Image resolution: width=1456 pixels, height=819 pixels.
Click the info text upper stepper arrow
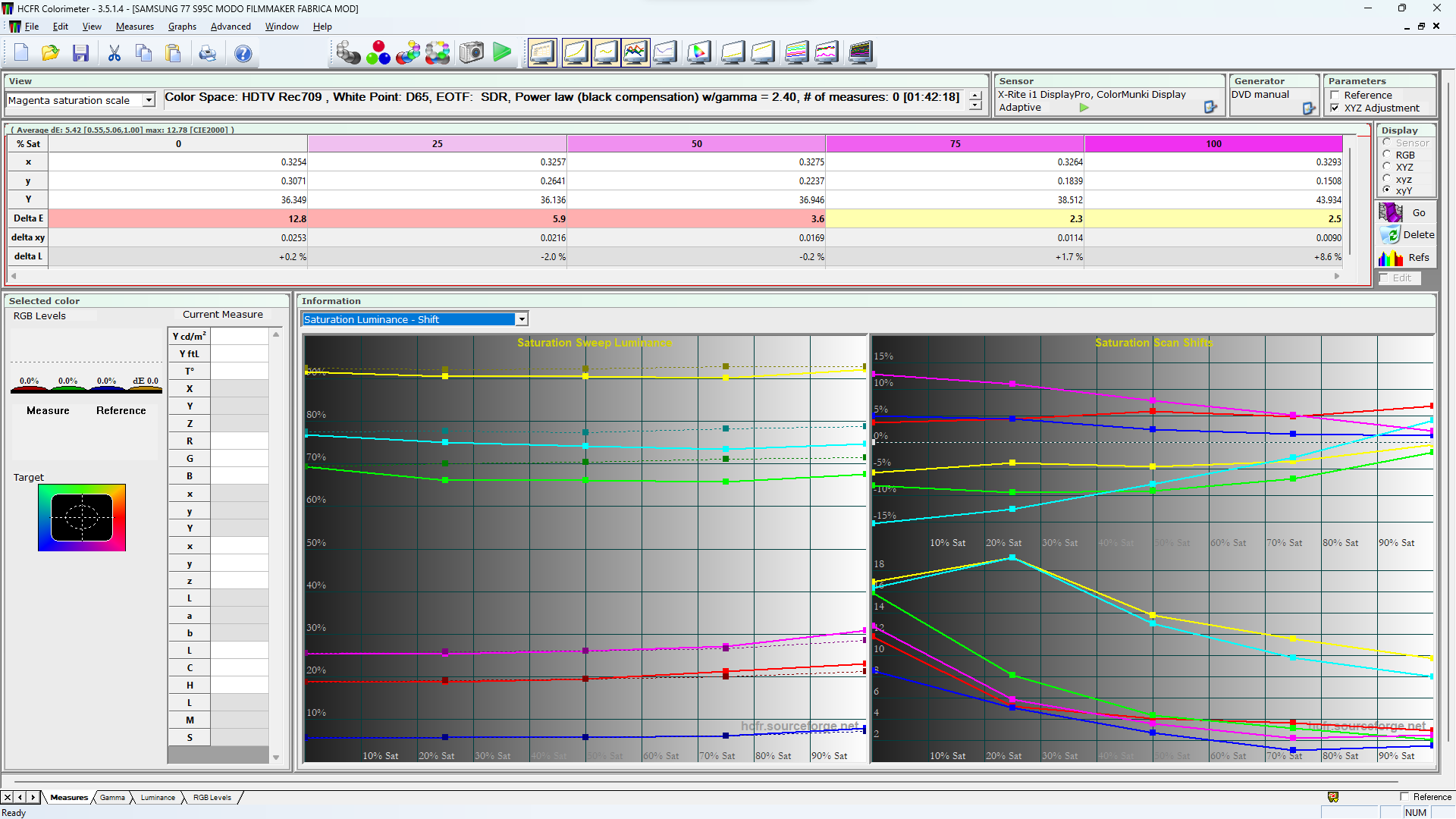click(975, 96)
